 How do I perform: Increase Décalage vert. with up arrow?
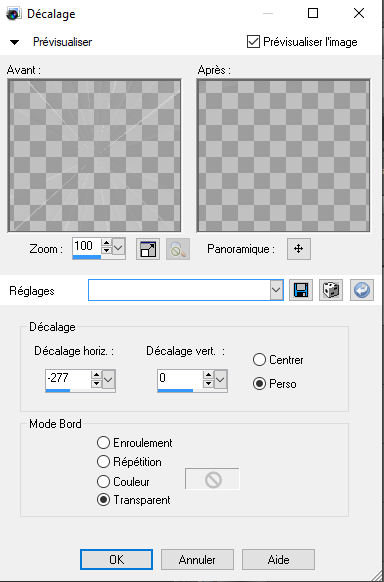(209, 375)
